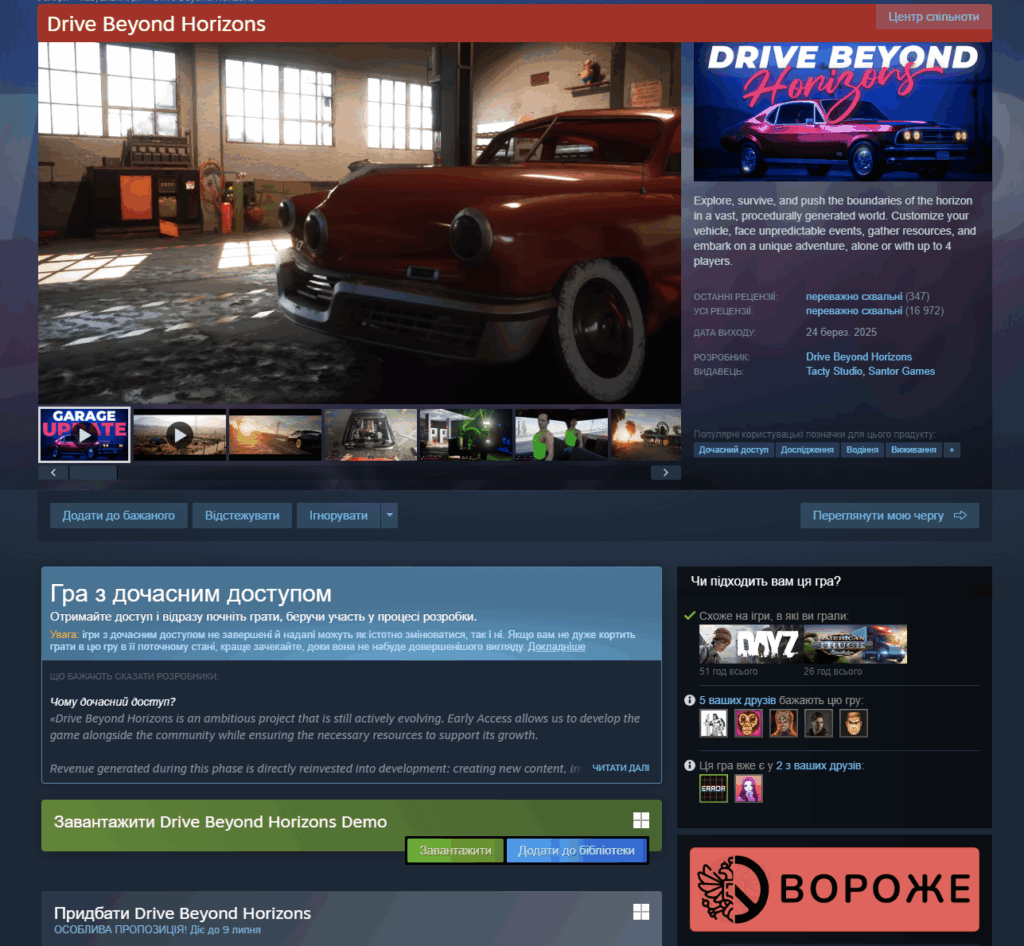
Task: Click Windows icon in Придбати purchase banner
Action: point(641,912)
